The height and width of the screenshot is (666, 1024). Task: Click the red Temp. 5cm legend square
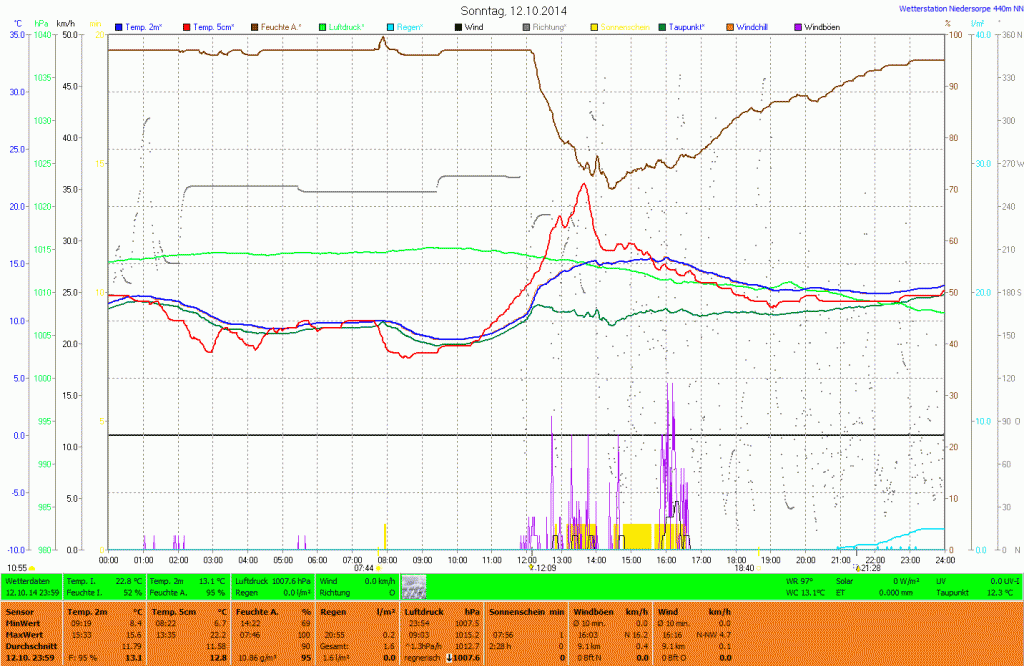tap(187, 26)
